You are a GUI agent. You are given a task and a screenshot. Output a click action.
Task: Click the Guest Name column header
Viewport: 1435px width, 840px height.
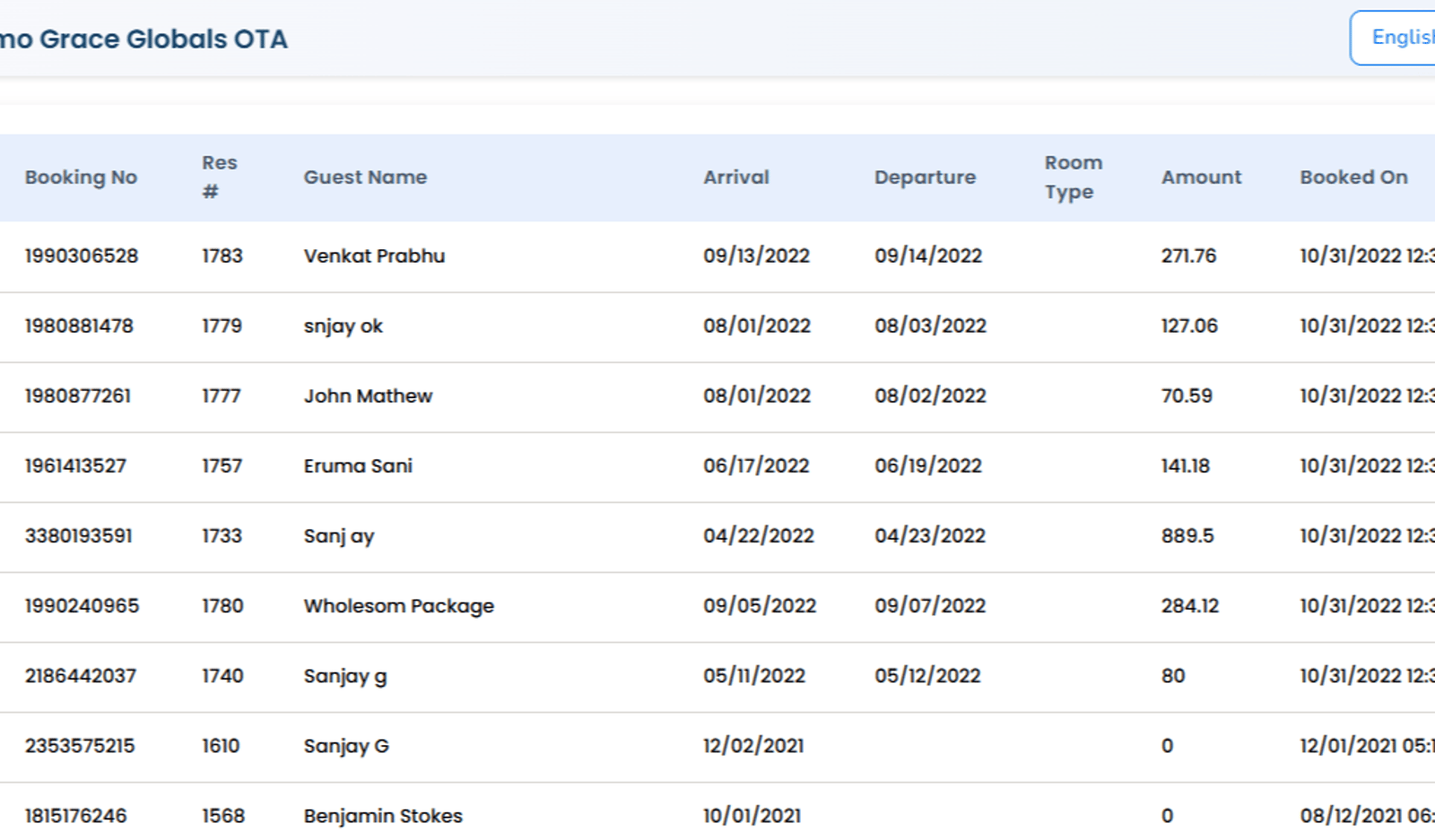click(x=365, y=178)
